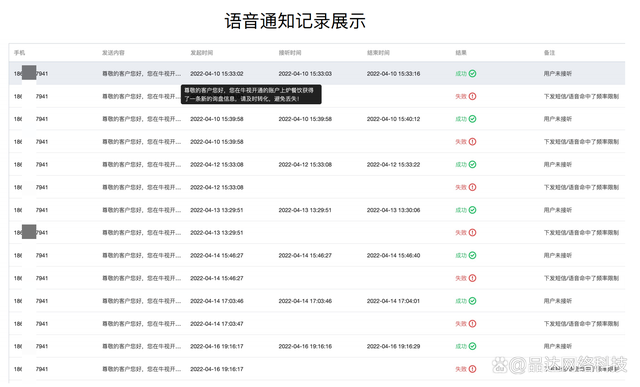The image size is (640, 387).
Task: Click the 手机 column header
Action: coord(20,53)
